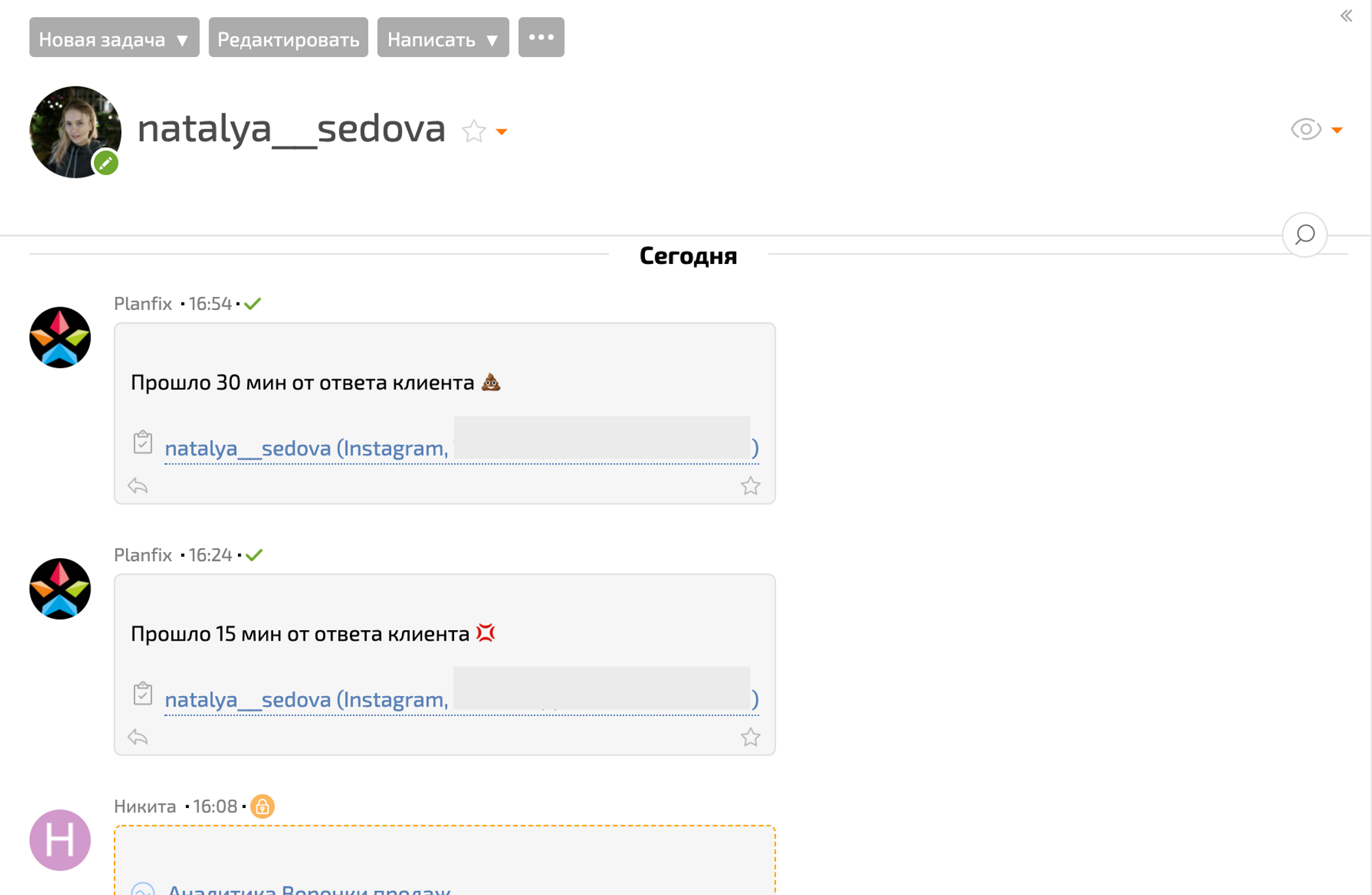Reply to the 30 min Planfix message

(138, 486)
